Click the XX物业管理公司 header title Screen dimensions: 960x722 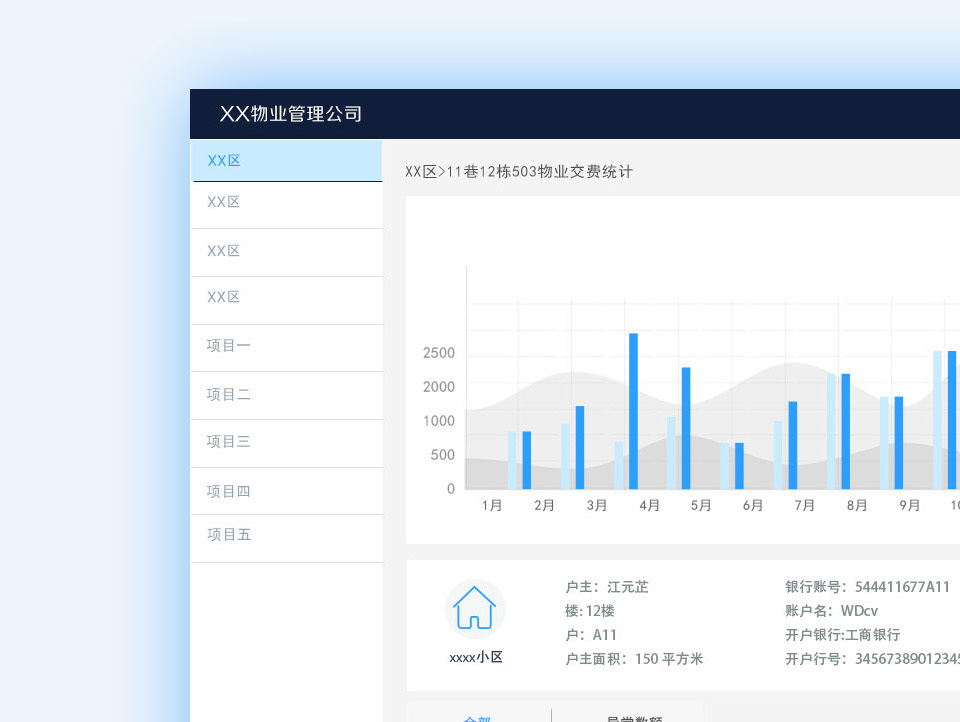click(x=292, y=113)
